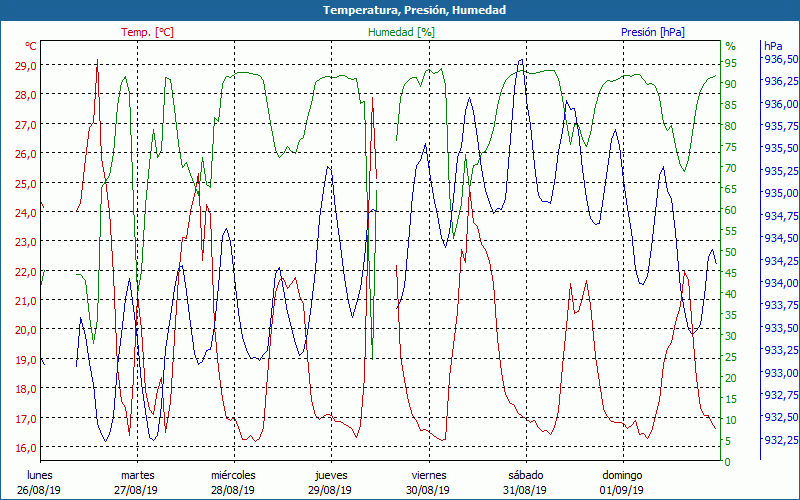Click the 60 humidity axis value

(x=731, y=210)
